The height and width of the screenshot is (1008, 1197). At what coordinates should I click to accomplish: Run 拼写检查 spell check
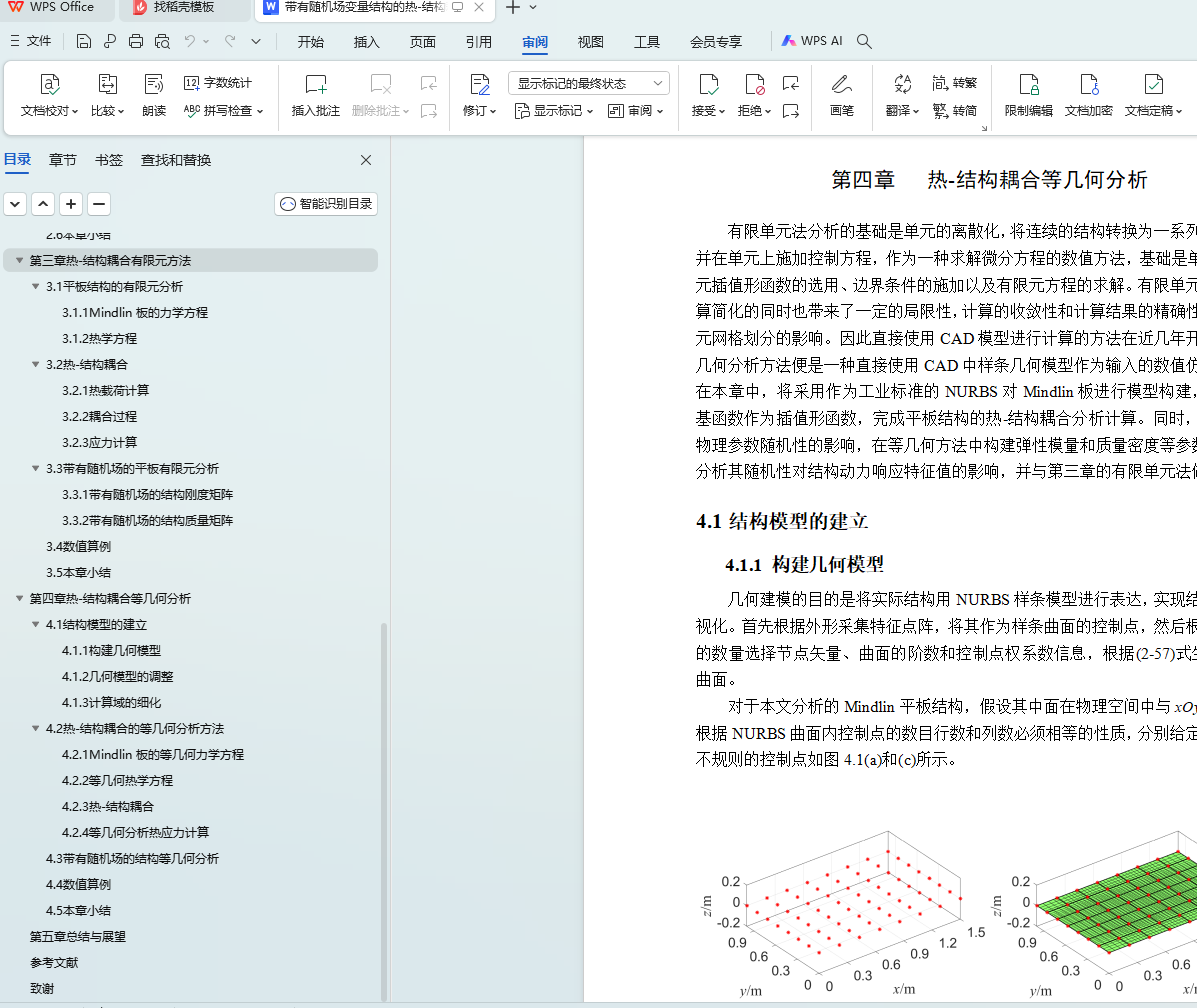[223, 111]
